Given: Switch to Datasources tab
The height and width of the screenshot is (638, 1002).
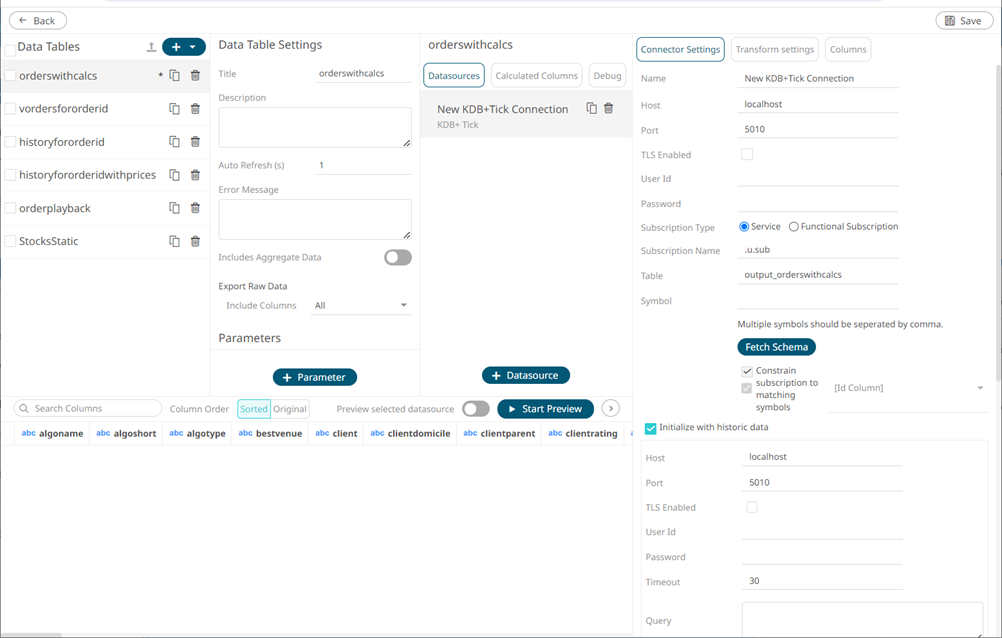Looking at the screenshot, I should 454,75.
